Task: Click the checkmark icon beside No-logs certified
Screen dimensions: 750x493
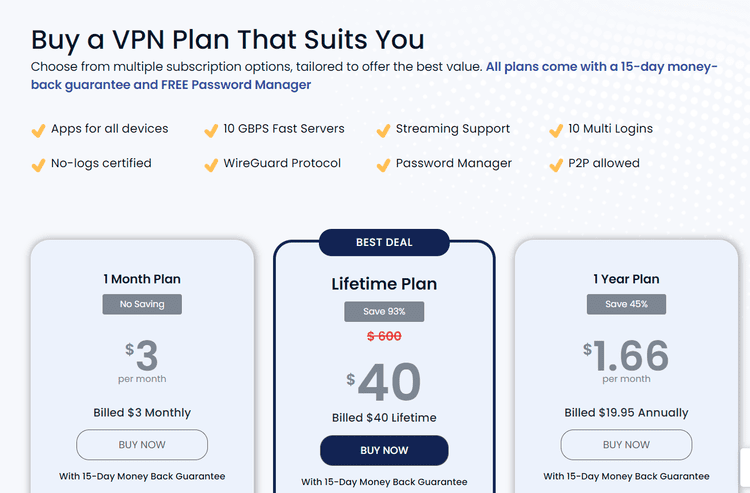Action: [x=38, y=164]
